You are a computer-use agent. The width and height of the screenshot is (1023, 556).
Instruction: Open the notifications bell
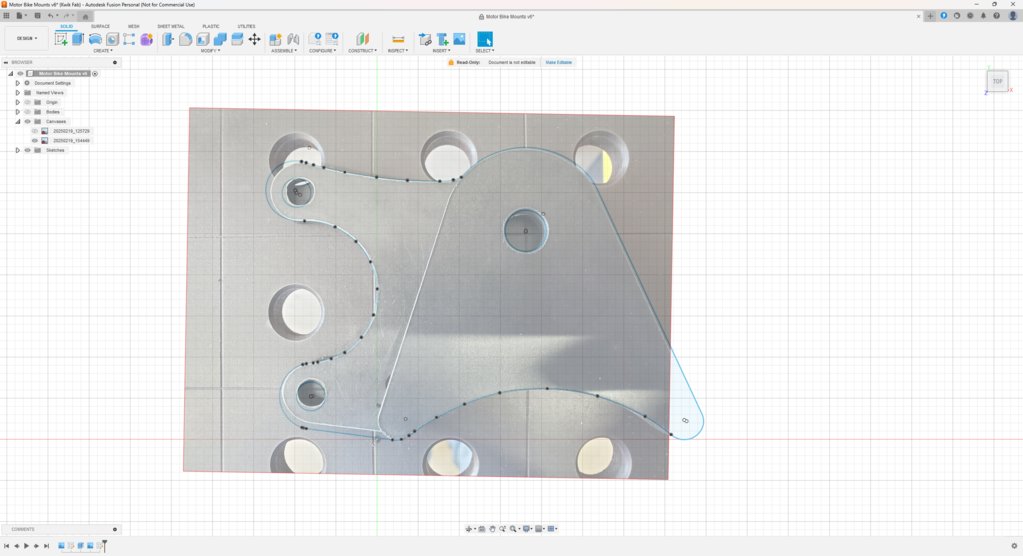983,16
